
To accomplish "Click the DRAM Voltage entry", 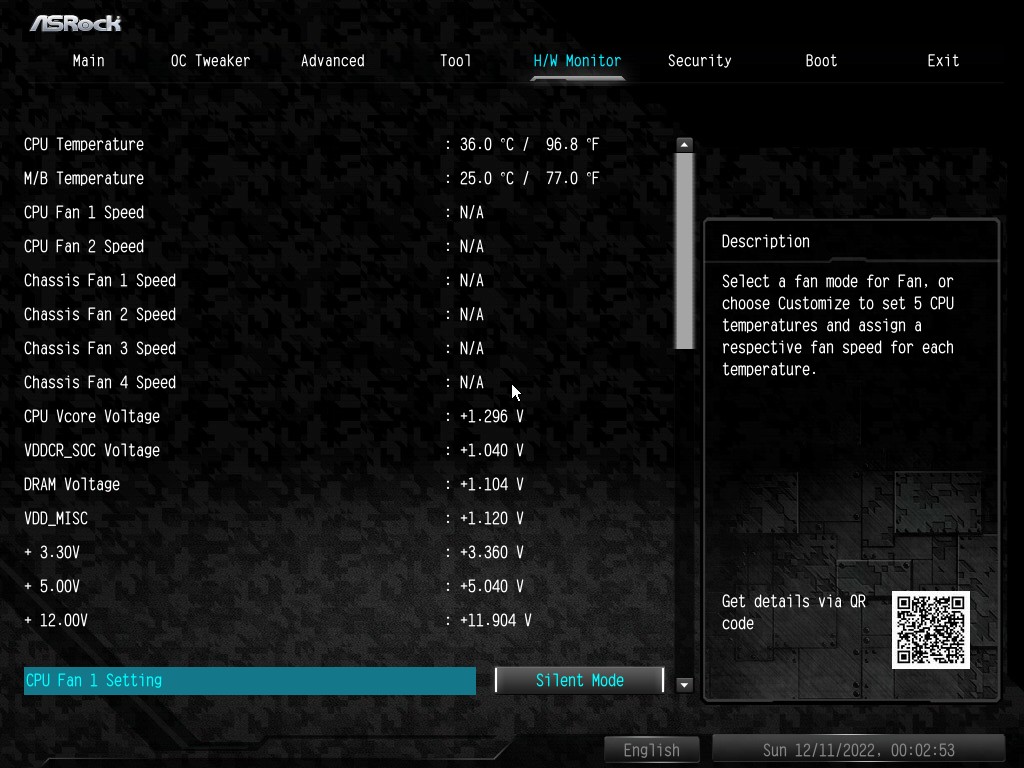I will pos(72,484).
